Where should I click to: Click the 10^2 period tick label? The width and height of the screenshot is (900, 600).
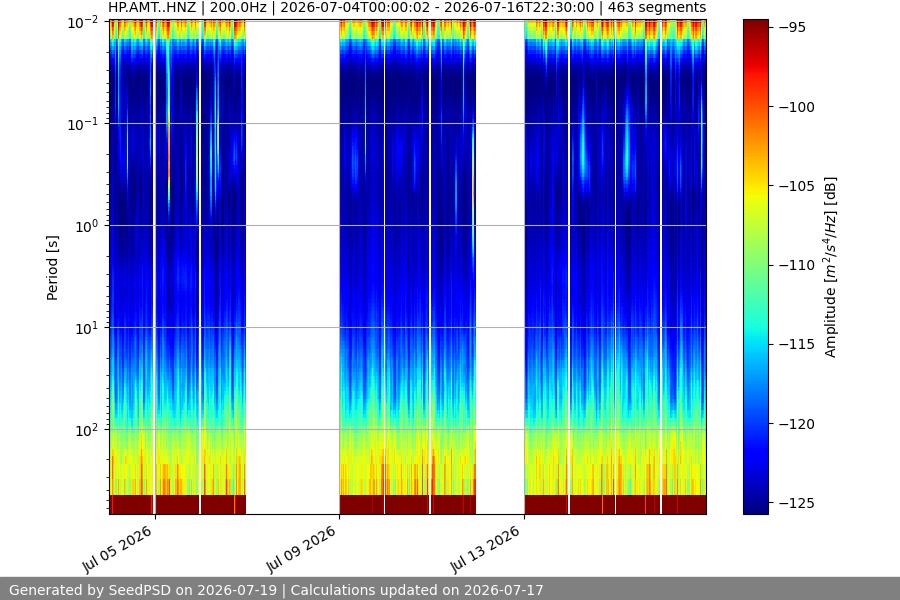click(87, 430)
